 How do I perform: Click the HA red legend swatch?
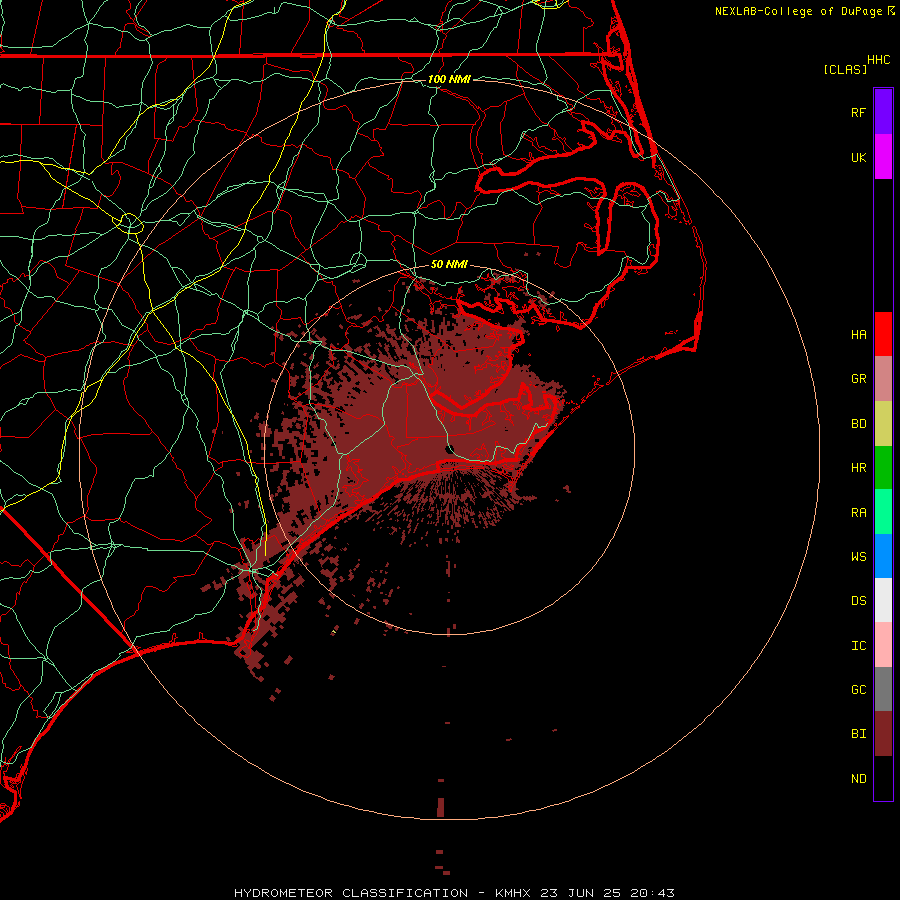pos(883,334)
